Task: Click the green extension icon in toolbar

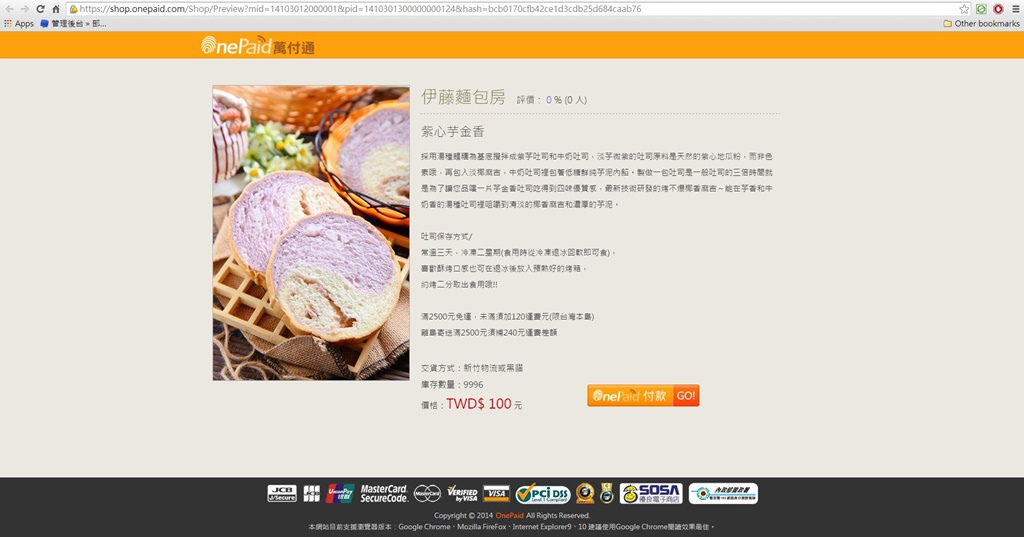Action: click(981, 9)
